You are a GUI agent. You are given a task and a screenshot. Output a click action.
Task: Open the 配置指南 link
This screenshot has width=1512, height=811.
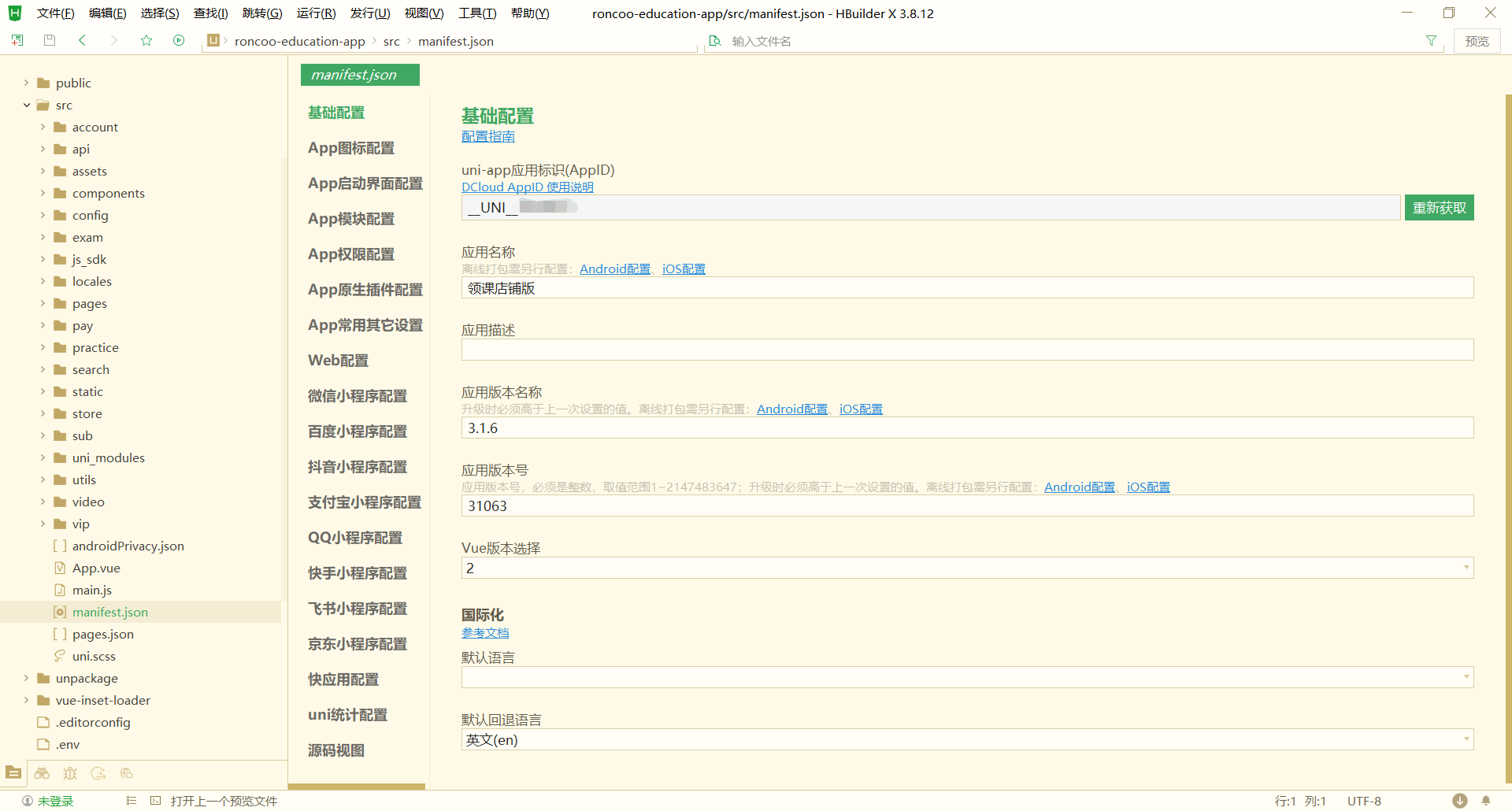[488, 136]
